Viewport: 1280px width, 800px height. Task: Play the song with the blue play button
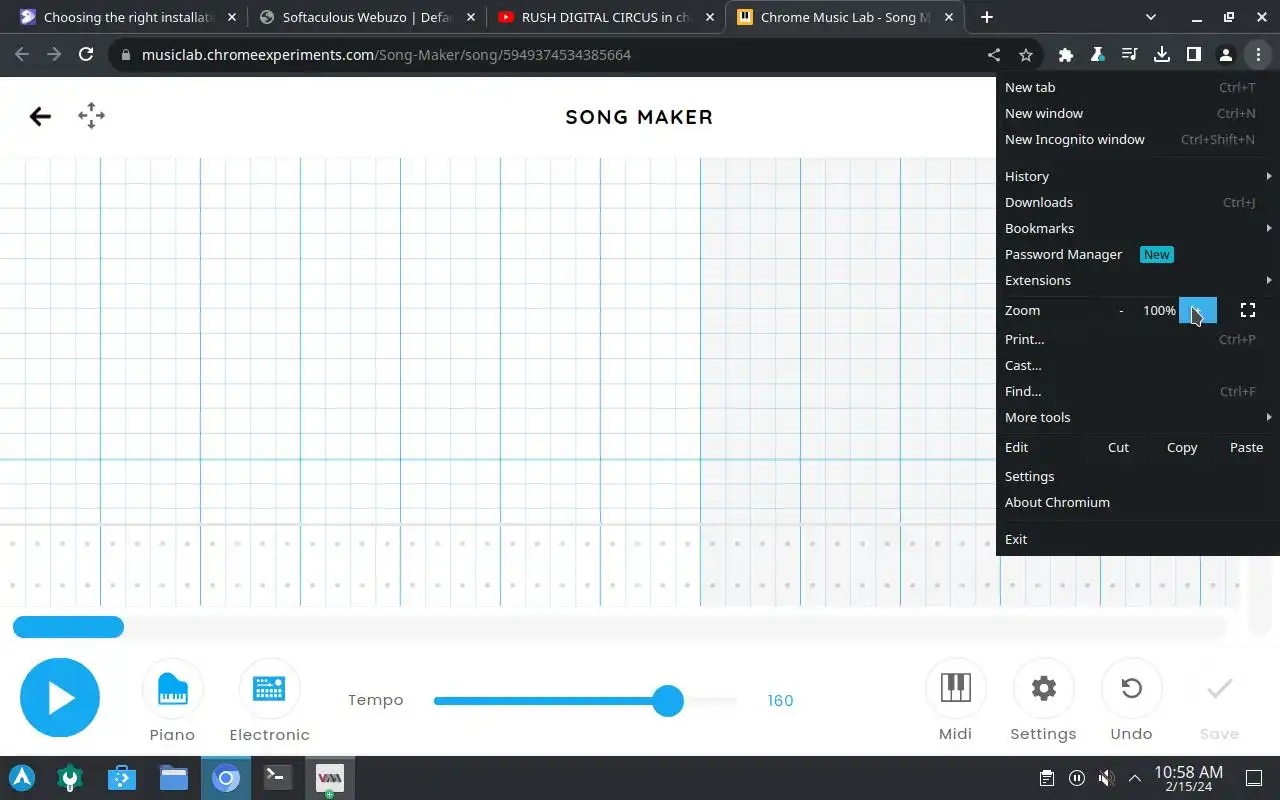point(60,698)
